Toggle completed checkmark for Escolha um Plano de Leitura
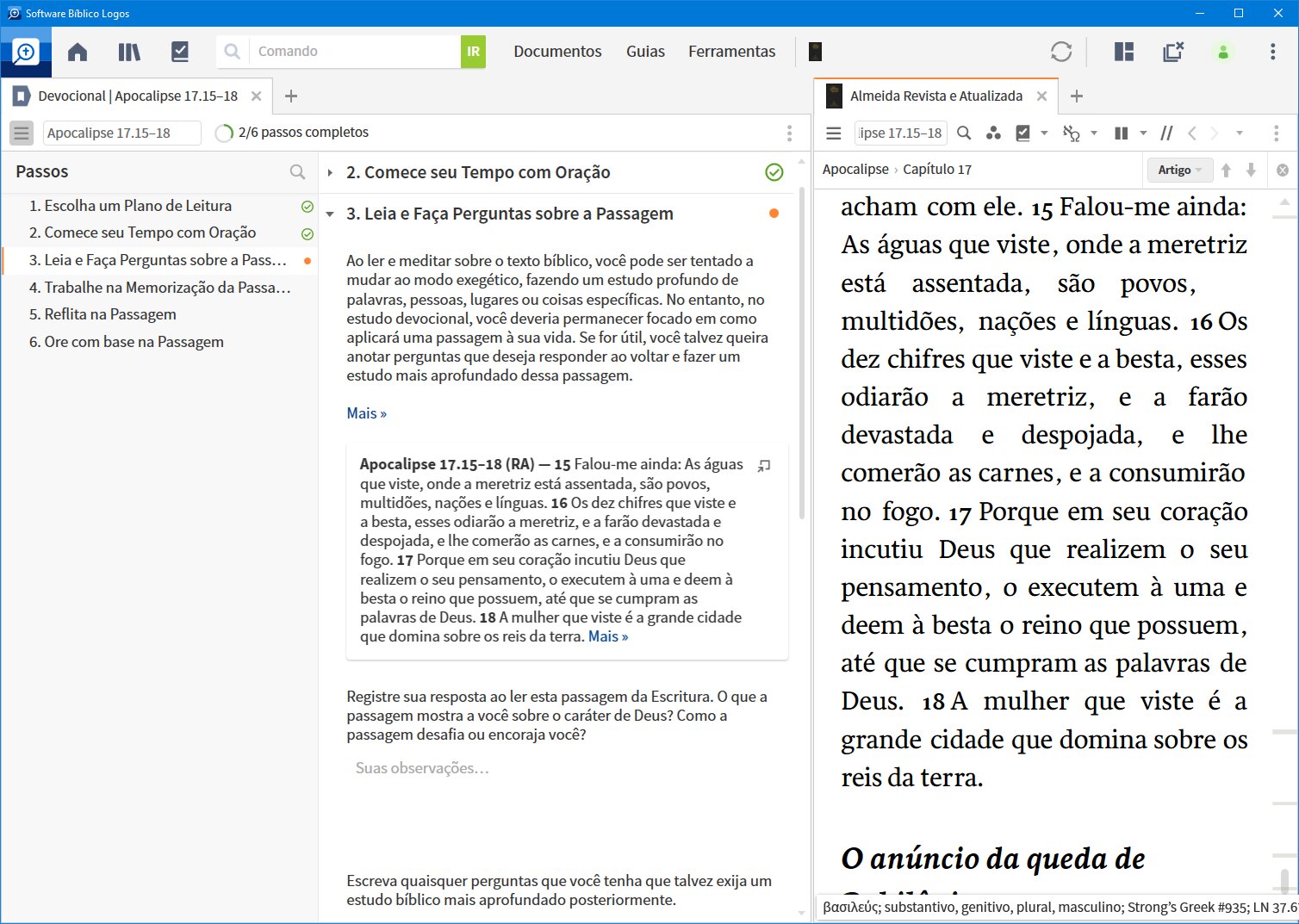This screenshot has height=924, width=1299. point(308,207)
